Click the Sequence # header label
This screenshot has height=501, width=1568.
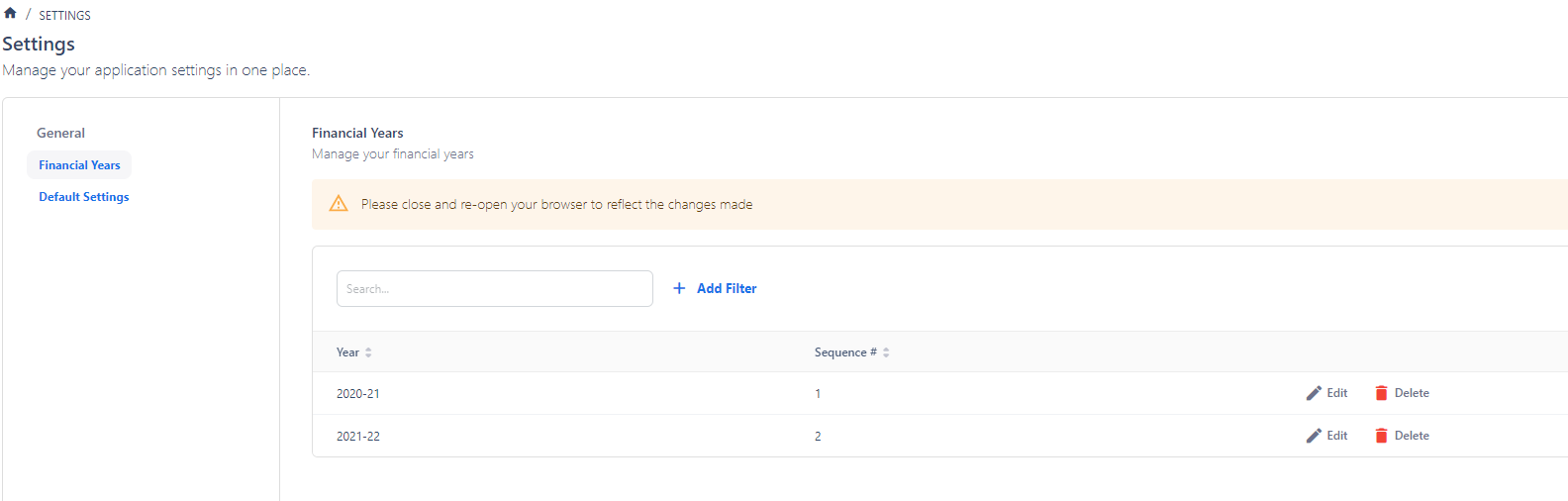[x=844, y=352]
